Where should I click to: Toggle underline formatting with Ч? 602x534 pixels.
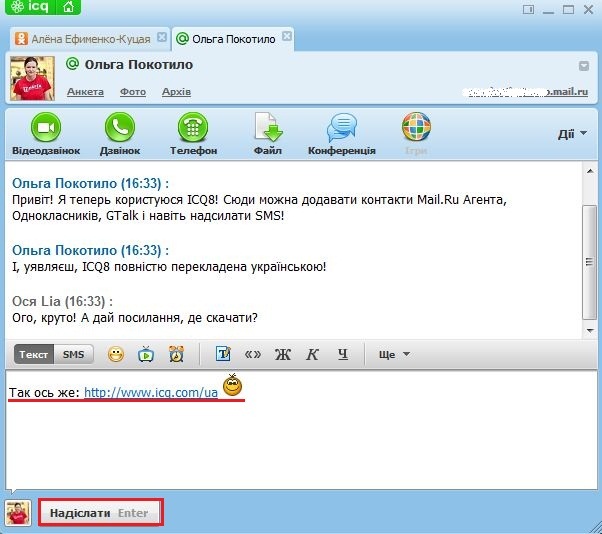(342, 354)
